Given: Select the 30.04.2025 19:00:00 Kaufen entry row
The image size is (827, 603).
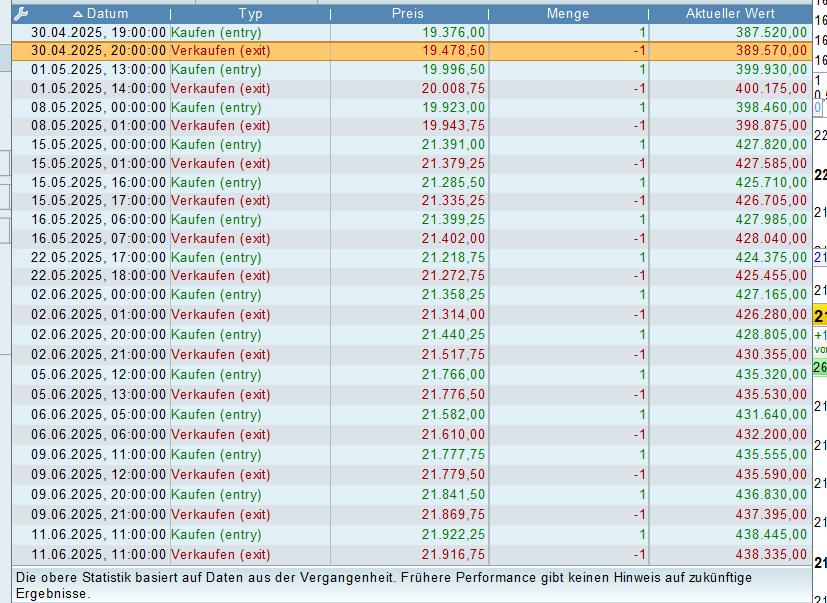Looking at the screenshot, I should pos(412,33).
